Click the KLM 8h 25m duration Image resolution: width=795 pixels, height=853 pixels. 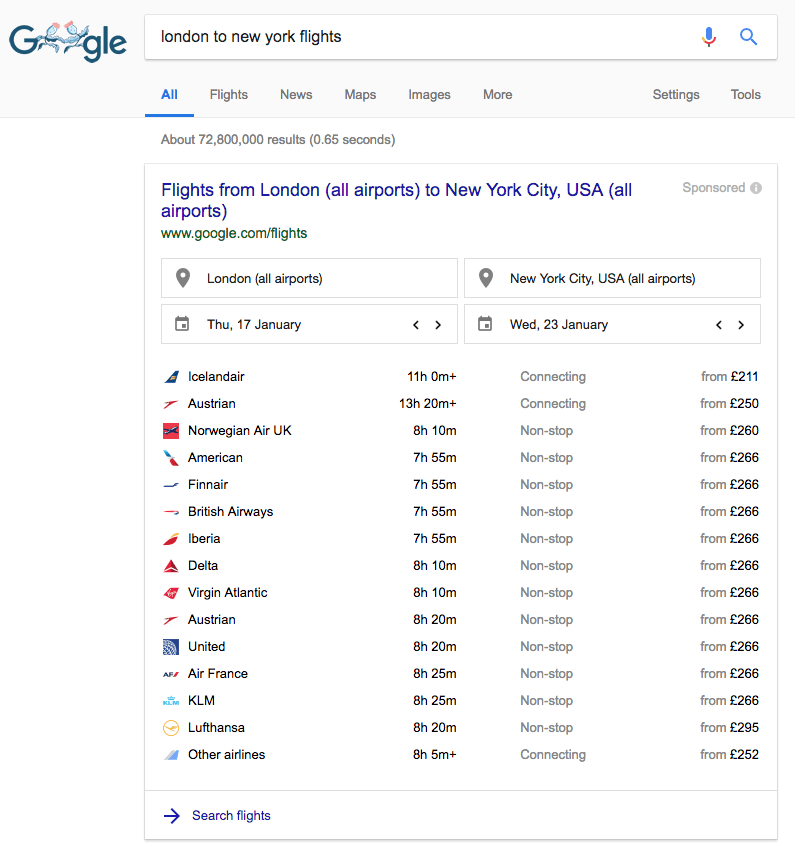(x=435, y=701)
